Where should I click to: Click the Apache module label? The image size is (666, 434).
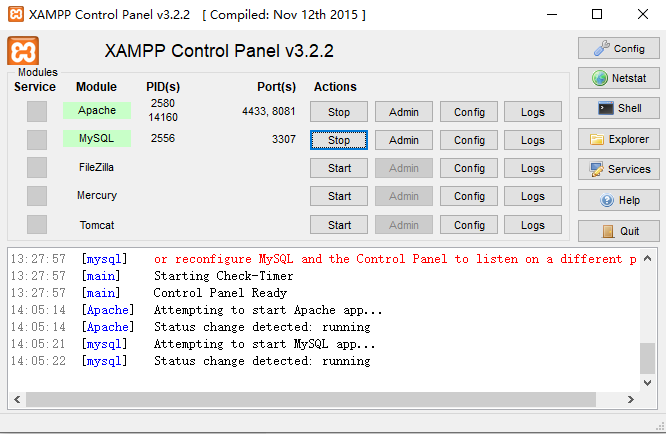tap(97, 110)
